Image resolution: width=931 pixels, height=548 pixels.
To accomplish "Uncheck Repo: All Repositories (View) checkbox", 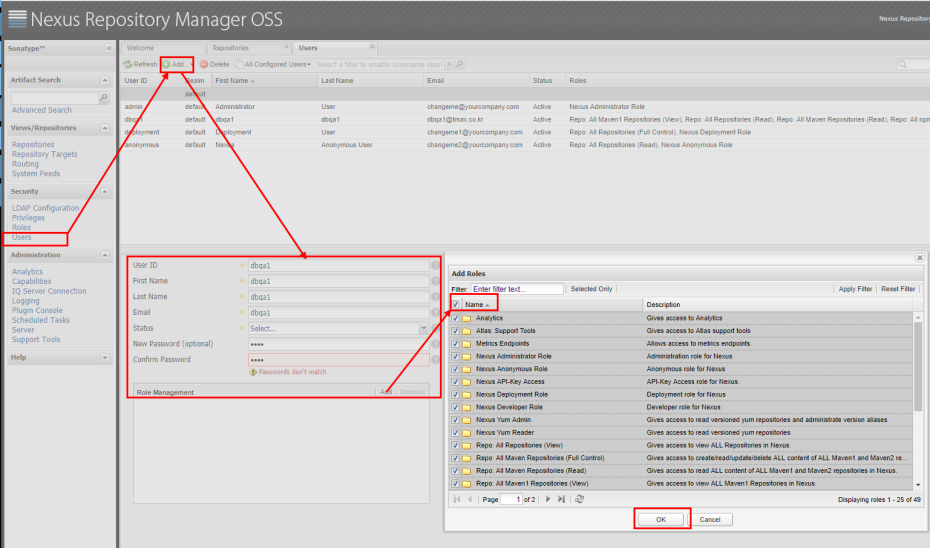I will pyautogui.click(x=455, y=445).
